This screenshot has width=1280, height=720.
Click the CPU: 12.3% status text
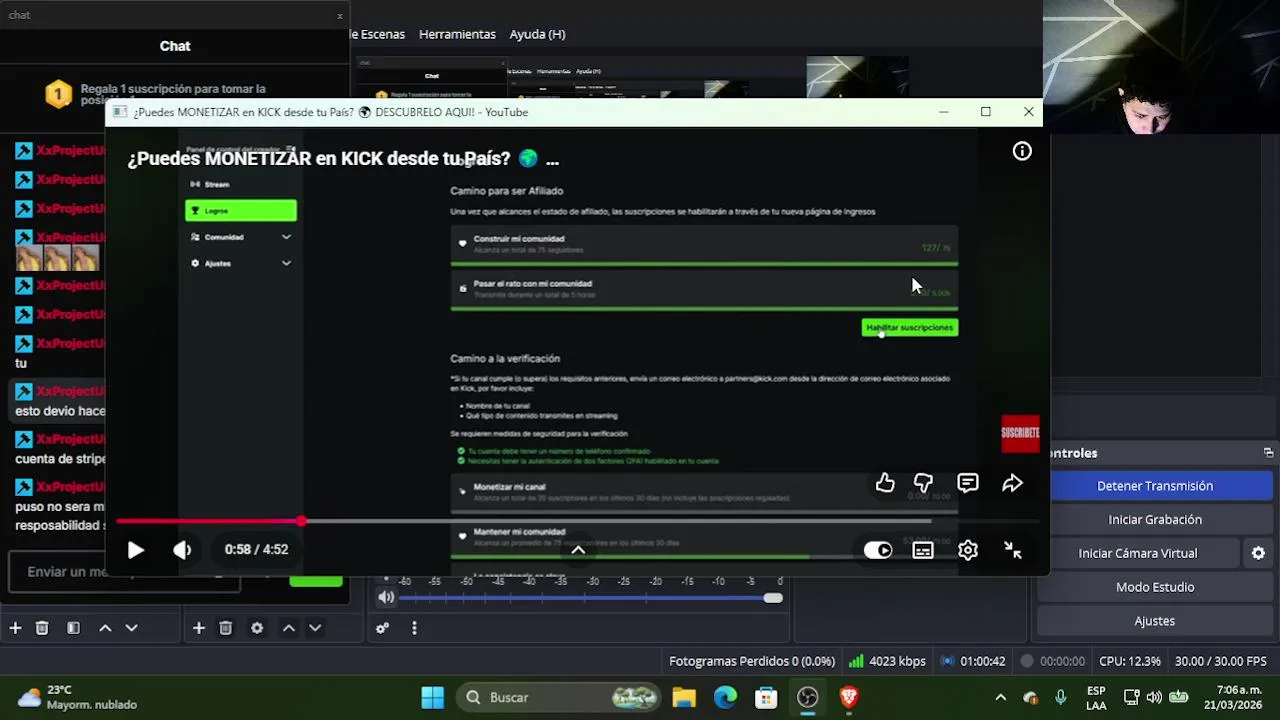point(1129,661)
